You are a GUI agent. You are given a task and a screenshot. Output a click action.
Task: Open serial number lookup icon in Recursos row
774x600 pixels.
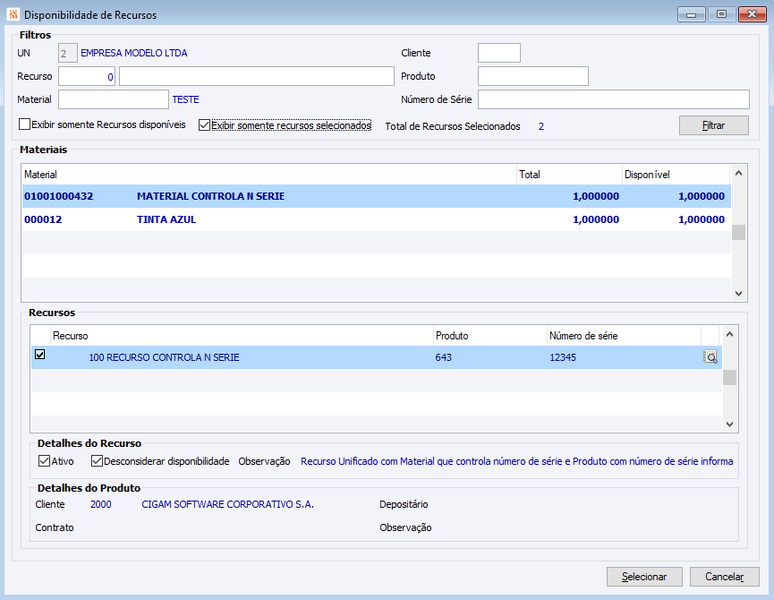pos(710,357)
